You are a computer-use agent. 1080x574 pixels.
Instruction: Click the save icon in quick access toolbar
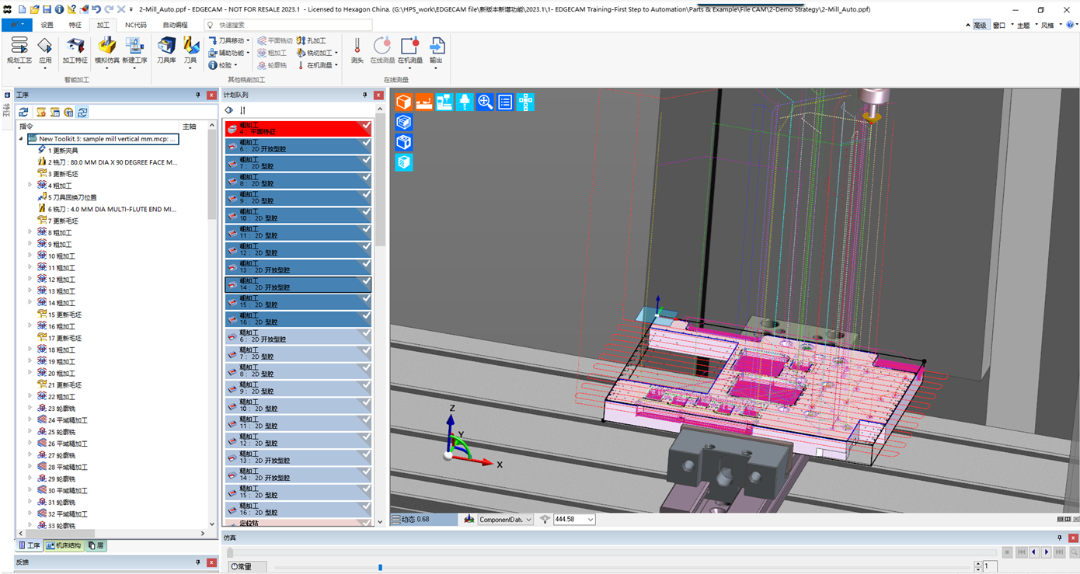[x=47, y=10]
